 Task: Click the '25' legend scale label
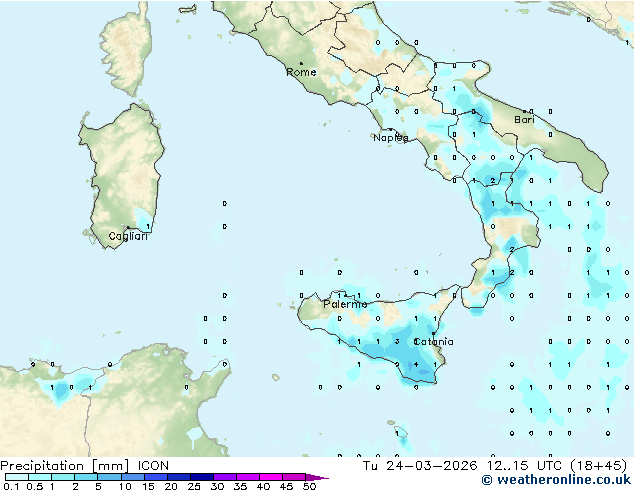(194, 486)
